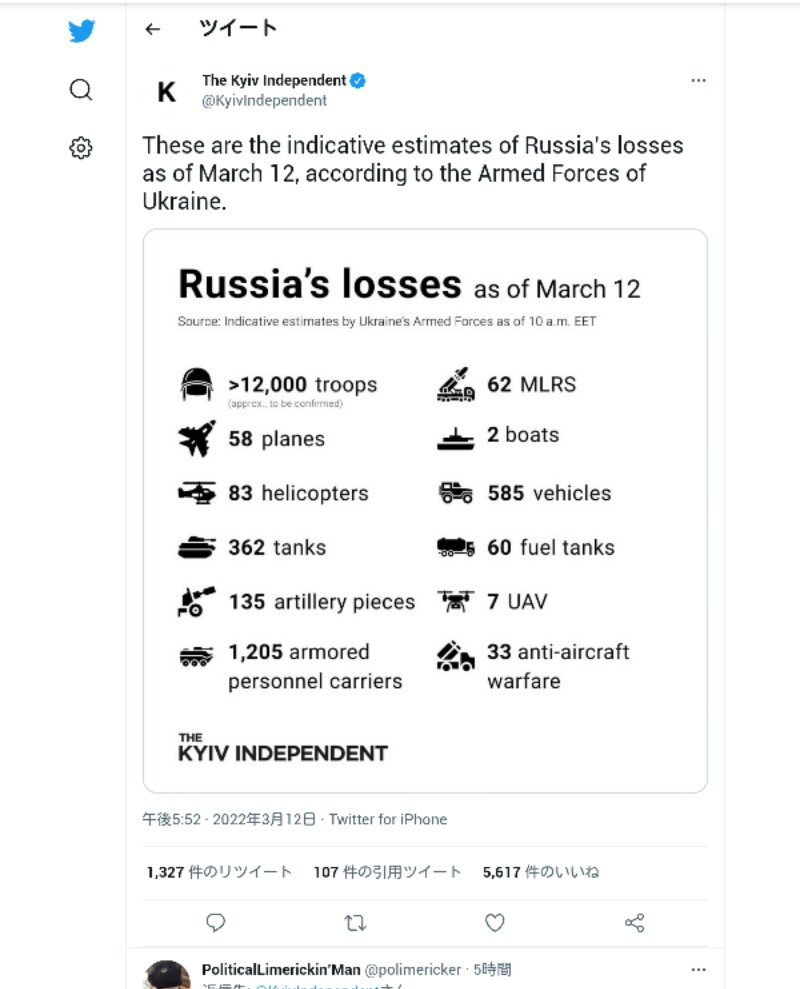Go back using the left arrow
The image size is (800, 989).
[x=152, y=29]
